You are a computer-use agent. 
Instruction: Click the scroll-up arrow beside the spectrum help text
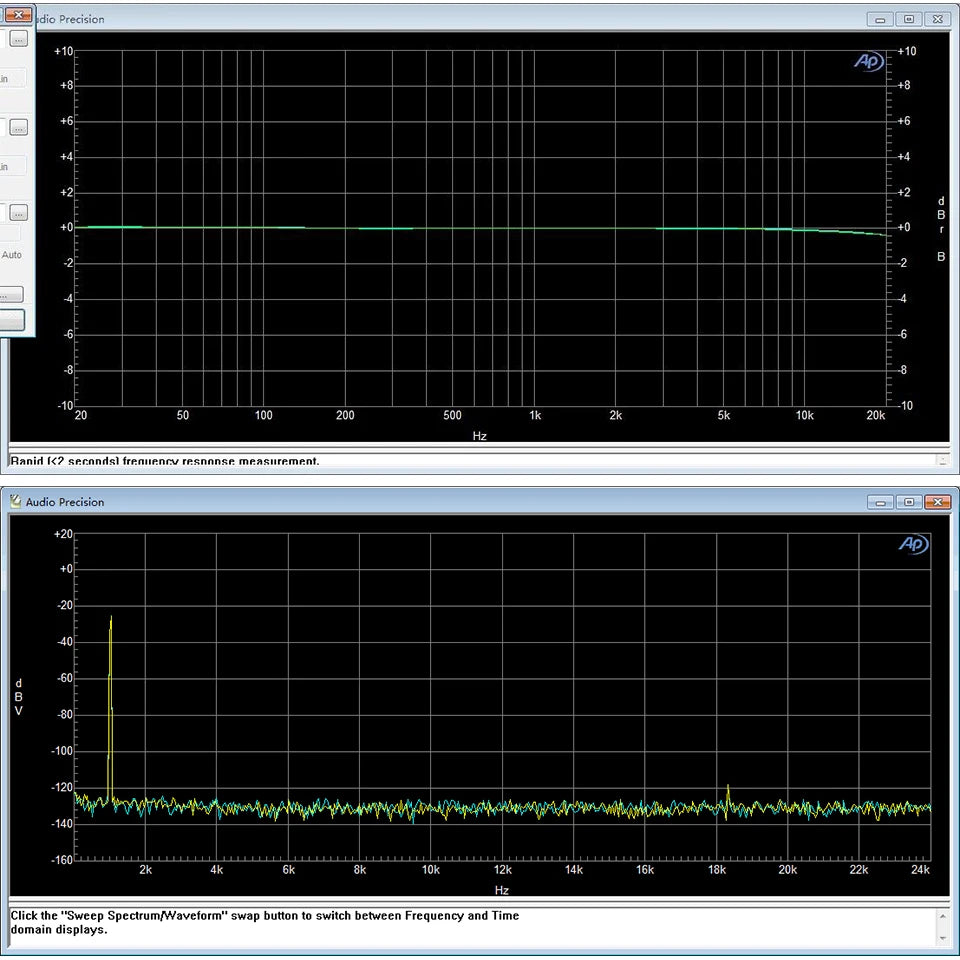click(943, 917)
